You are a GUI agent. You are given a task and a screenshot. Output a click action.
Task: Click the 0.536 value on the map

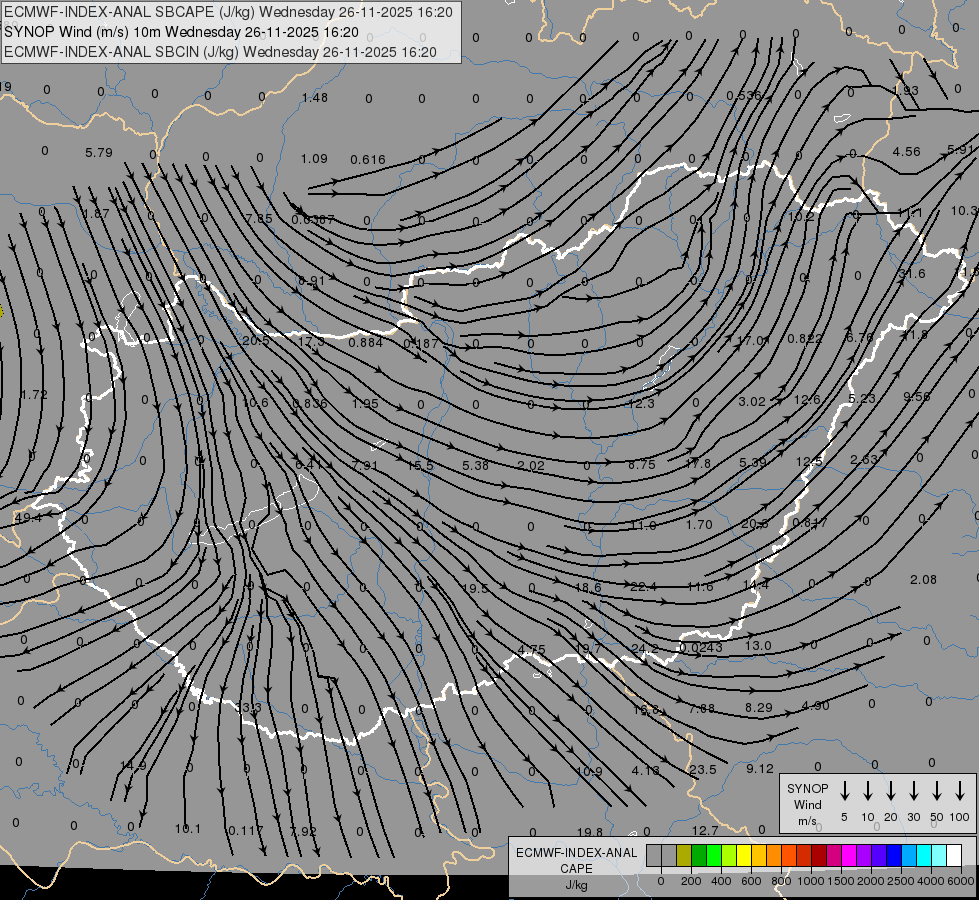(x=744, y=96)
